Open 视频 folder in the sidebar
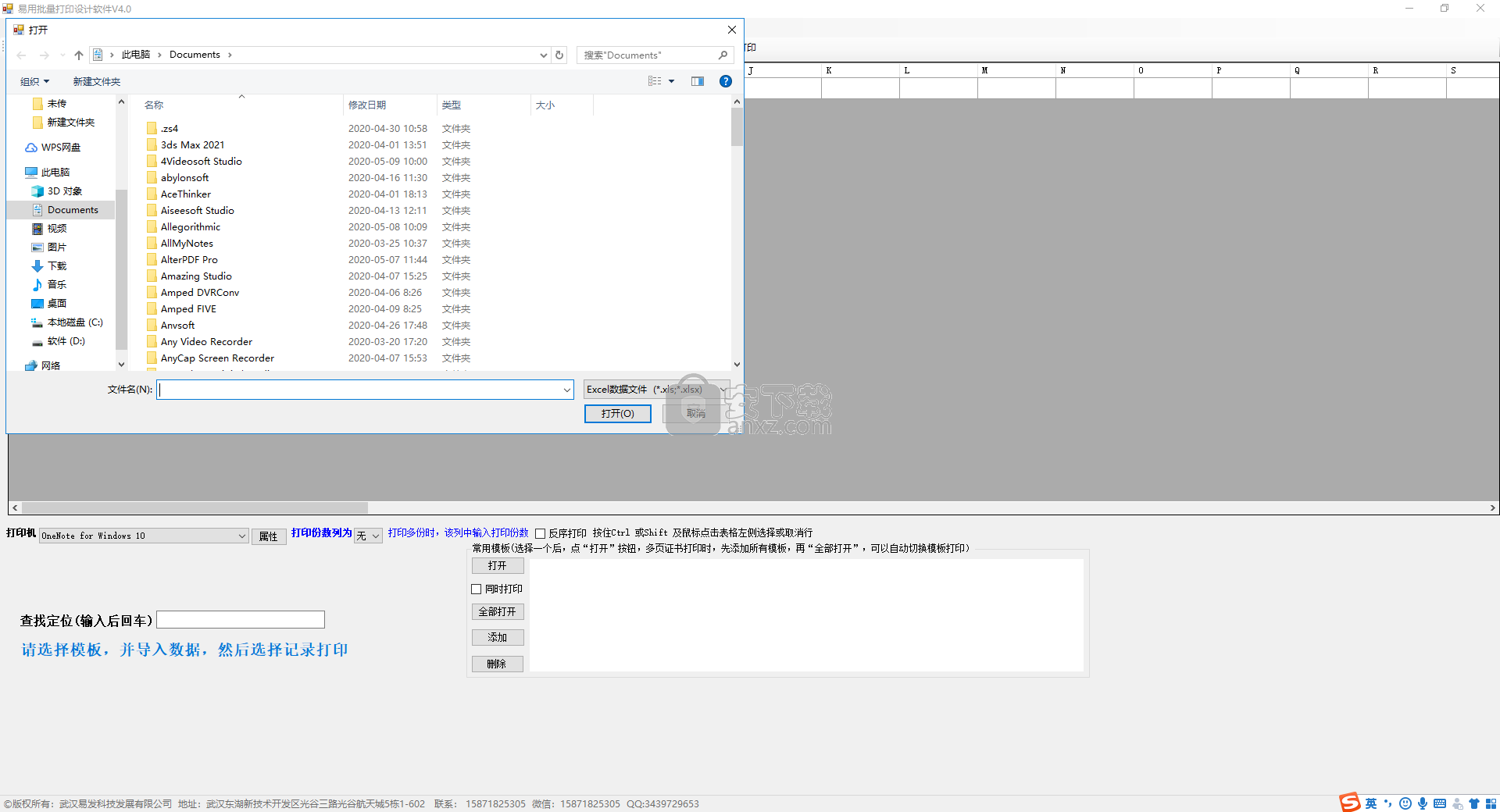Screen dimensions: 1500x812 [x=49, y=229]
